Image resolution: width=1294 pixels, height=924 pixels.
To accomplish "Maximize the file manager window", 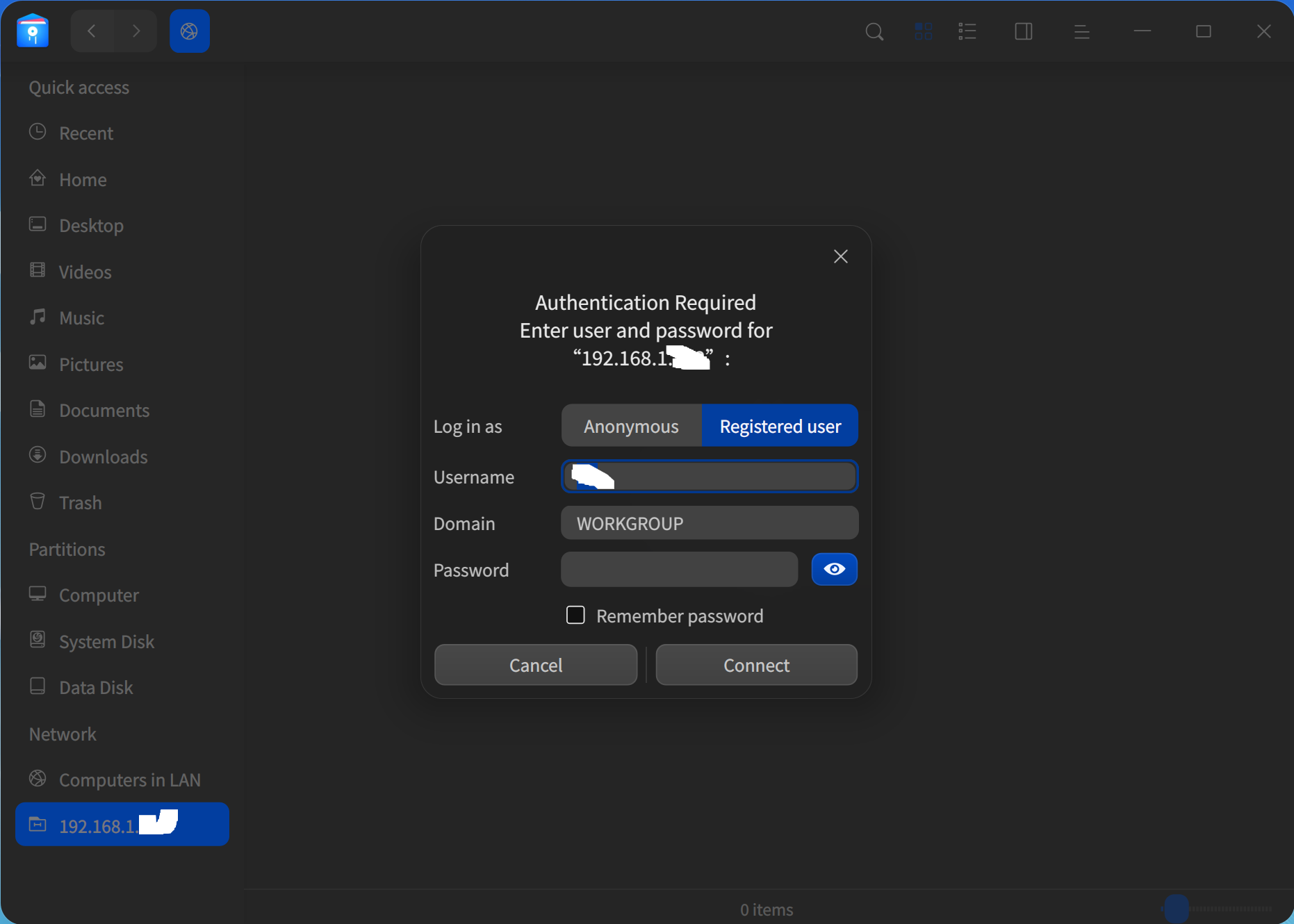I will pyautogui.click(x=1203, y=31).
